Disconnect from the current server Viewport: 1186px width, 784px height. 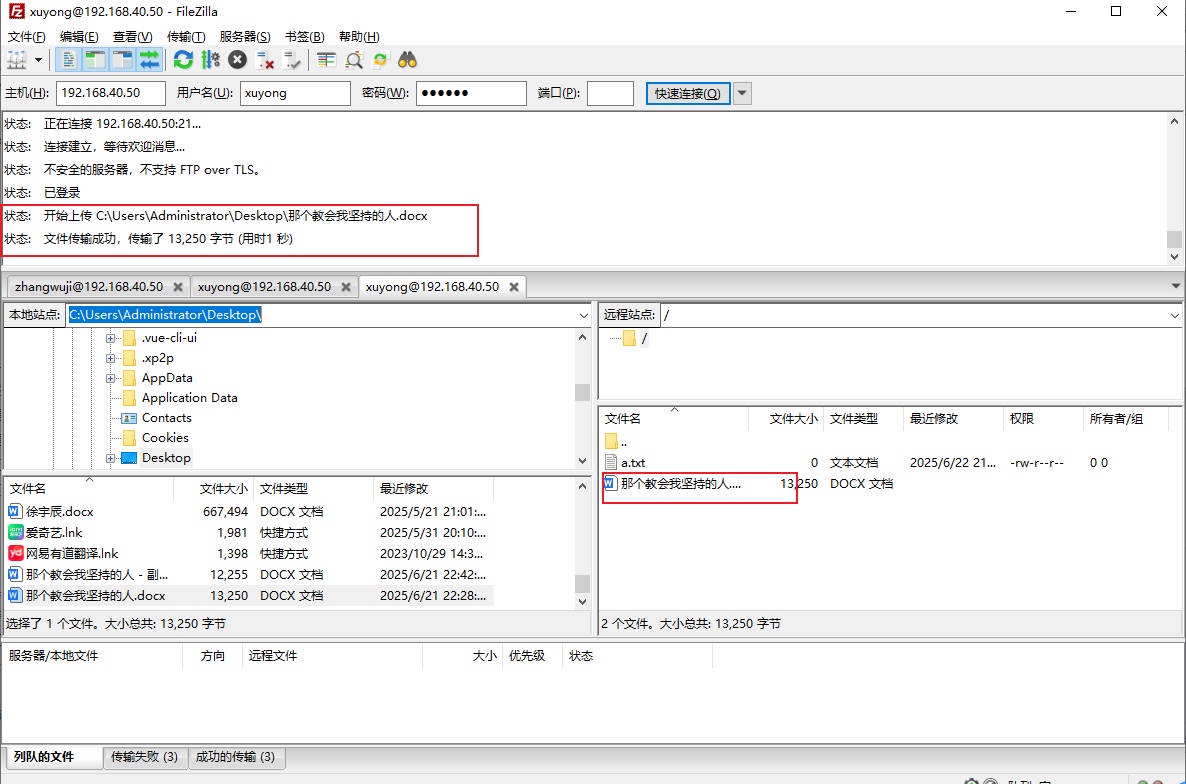click(265, 60)
